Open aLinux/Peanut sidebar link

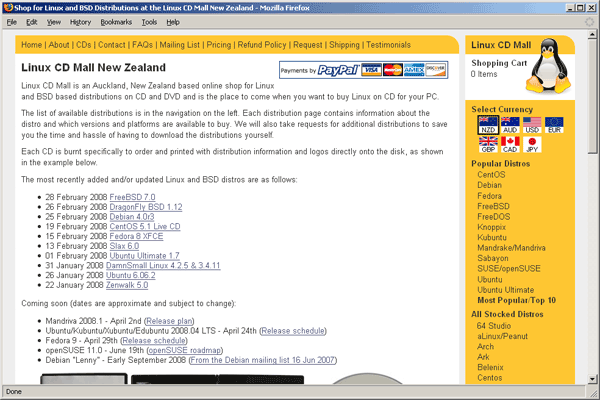(x=502, y=336)
